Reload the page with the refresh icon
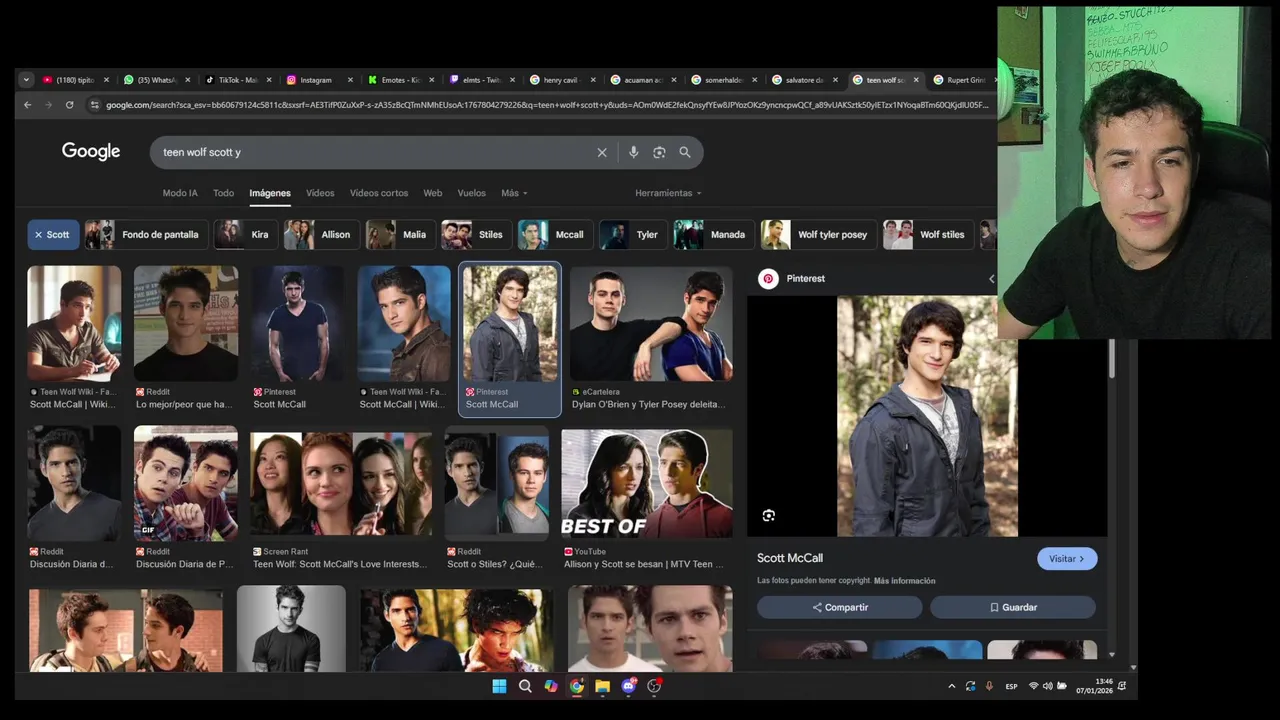 (x=69, y=105)
